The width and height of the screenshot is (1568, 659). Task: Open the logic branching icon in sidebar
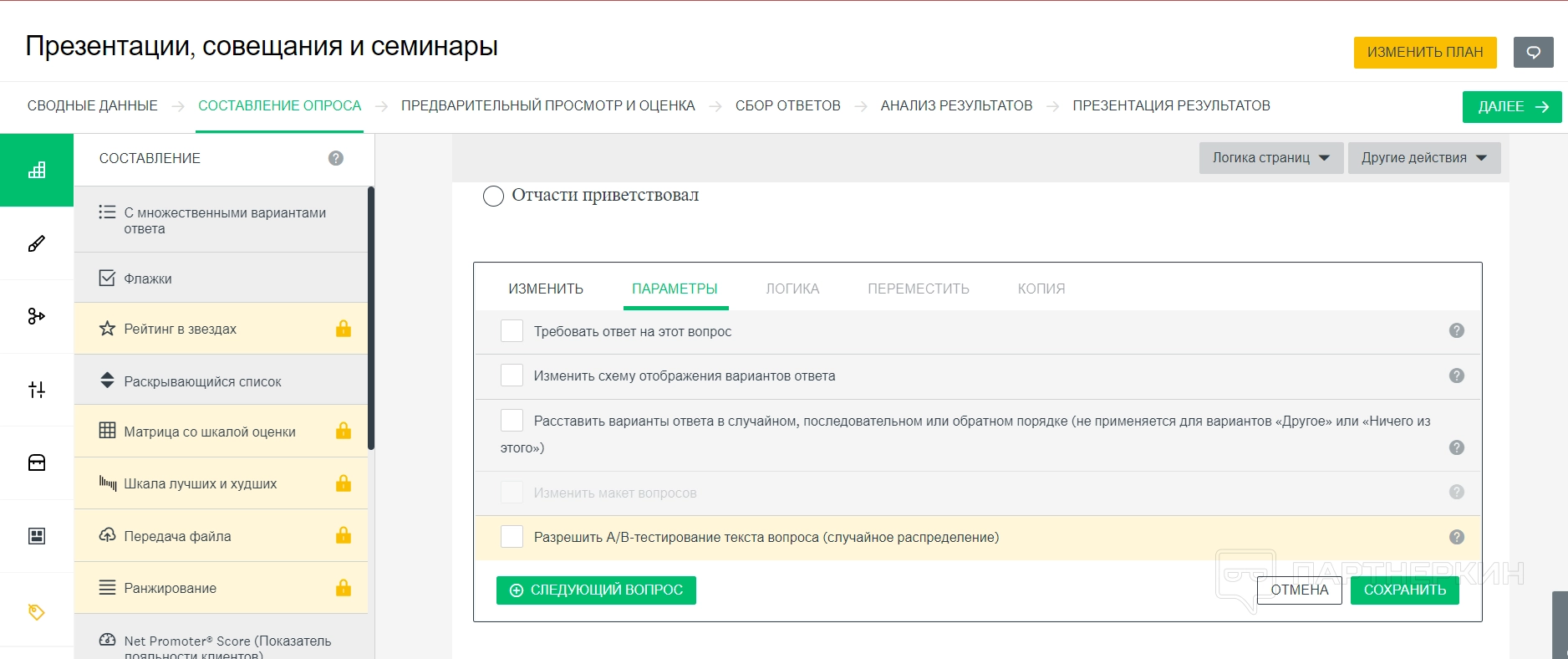37,316
